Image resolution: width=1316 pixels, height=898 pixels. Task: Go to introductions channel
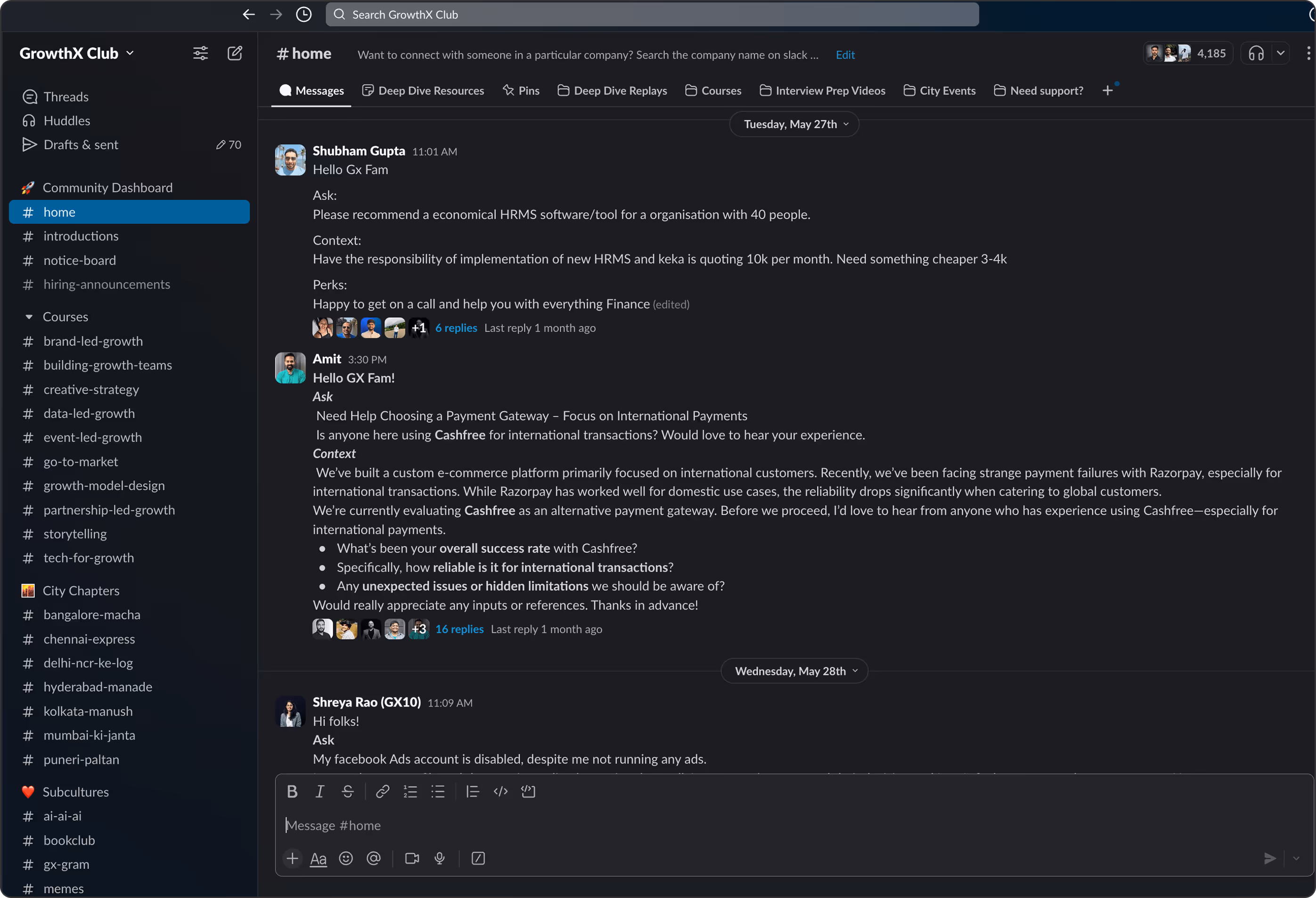(x=129, y=236)
